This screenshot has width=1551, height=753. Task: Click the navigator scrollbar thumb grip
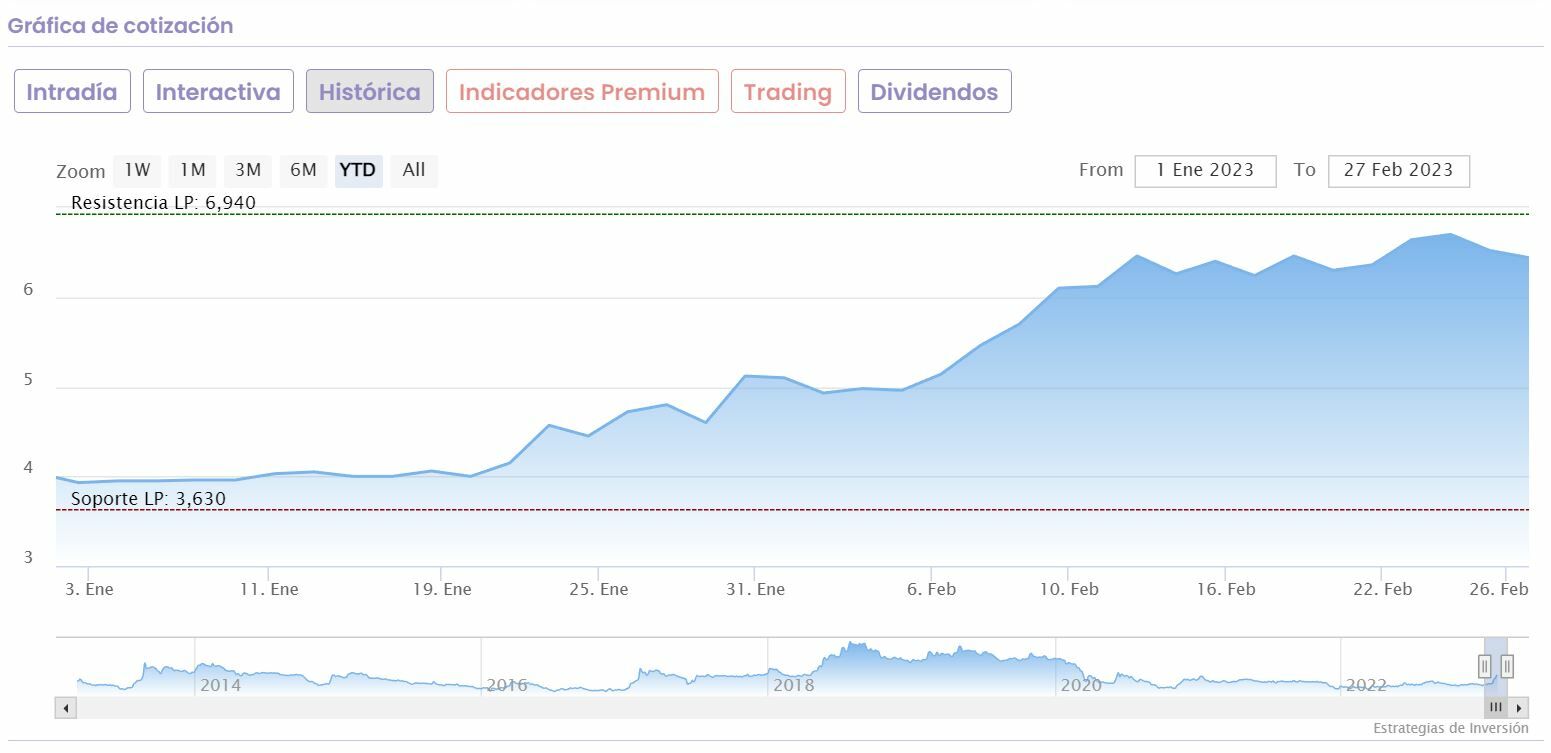[x=1496, y=708]
